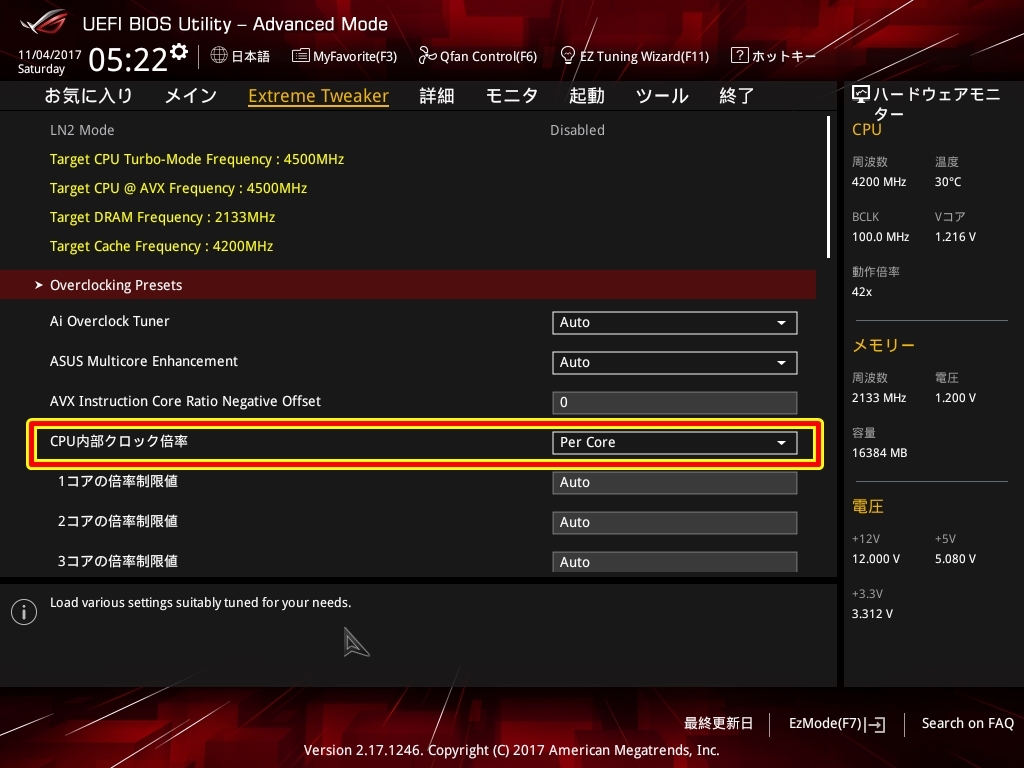Click memory frequency 2133 MHz value
Screen dimensions: 1024x768
[878, 398]
